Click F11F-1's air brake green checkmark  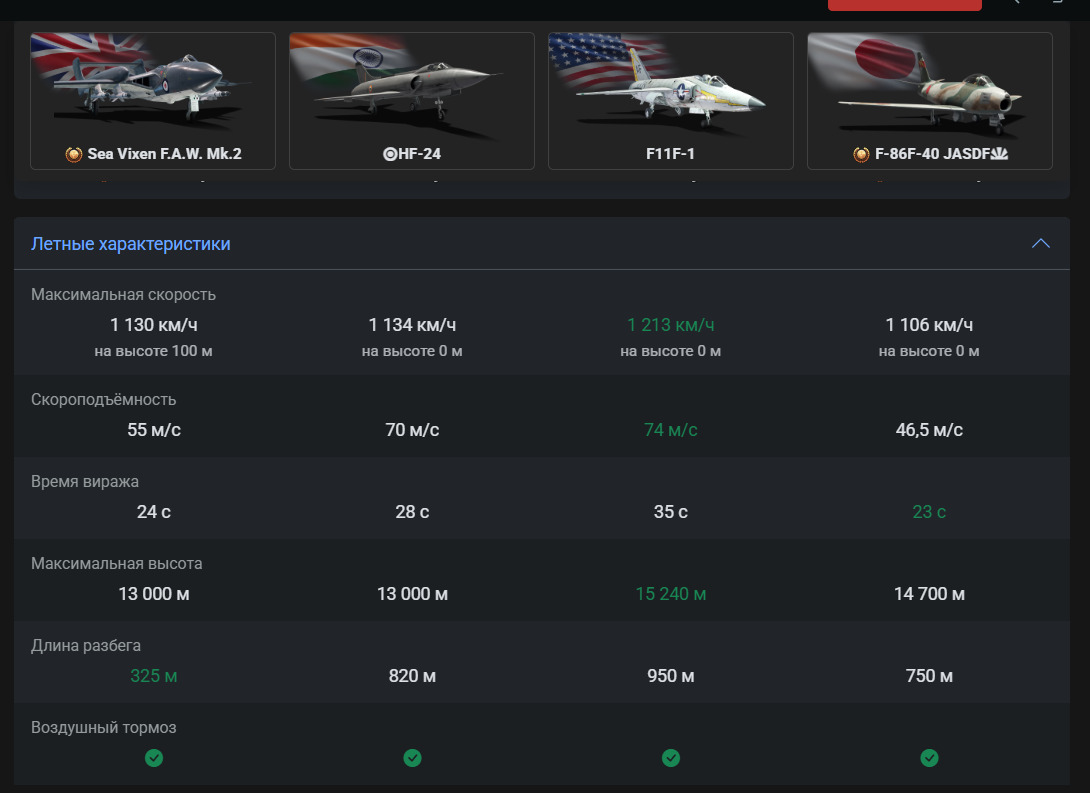pos(671,758)
